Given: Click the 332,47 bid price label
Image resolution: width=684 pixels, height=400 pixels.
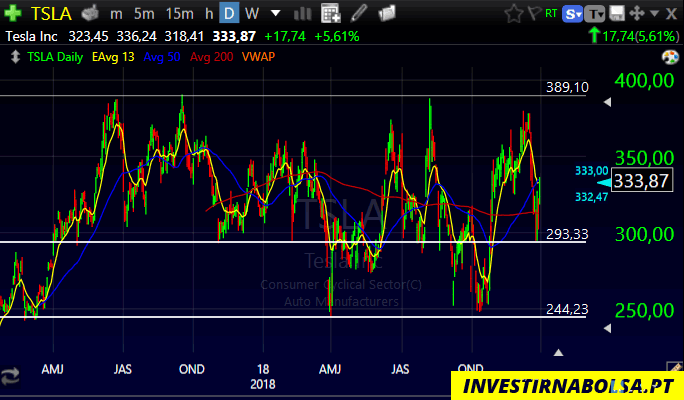Looking at the screenshot, I should point(592,197).
